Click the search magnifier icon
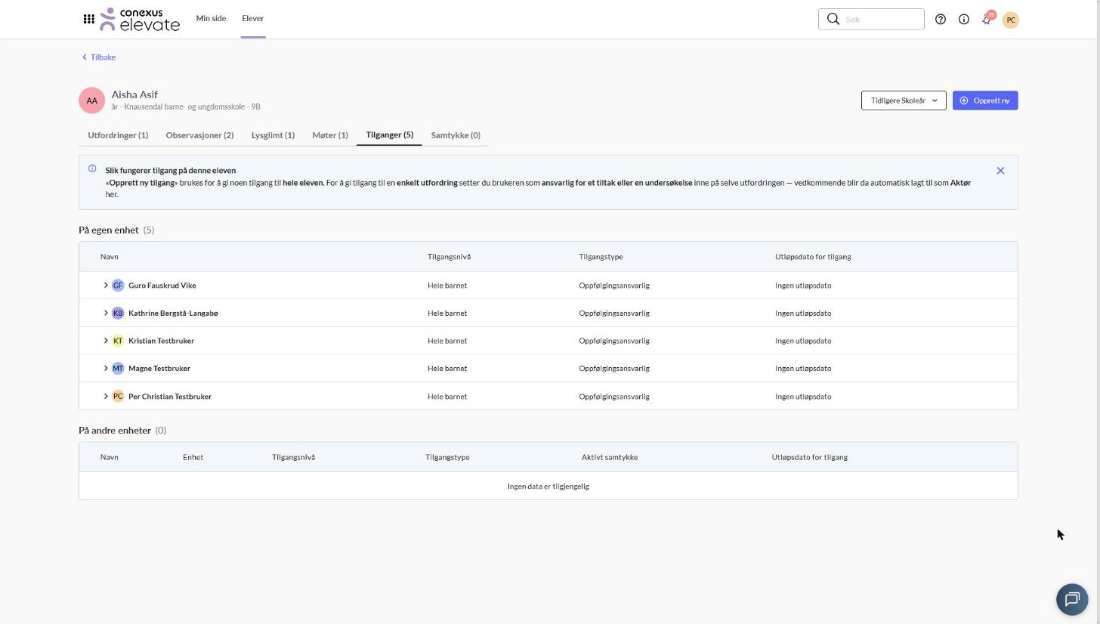The width and height of the screenshot is (1100, 624). pyautogui.click(x=833, y=19)
